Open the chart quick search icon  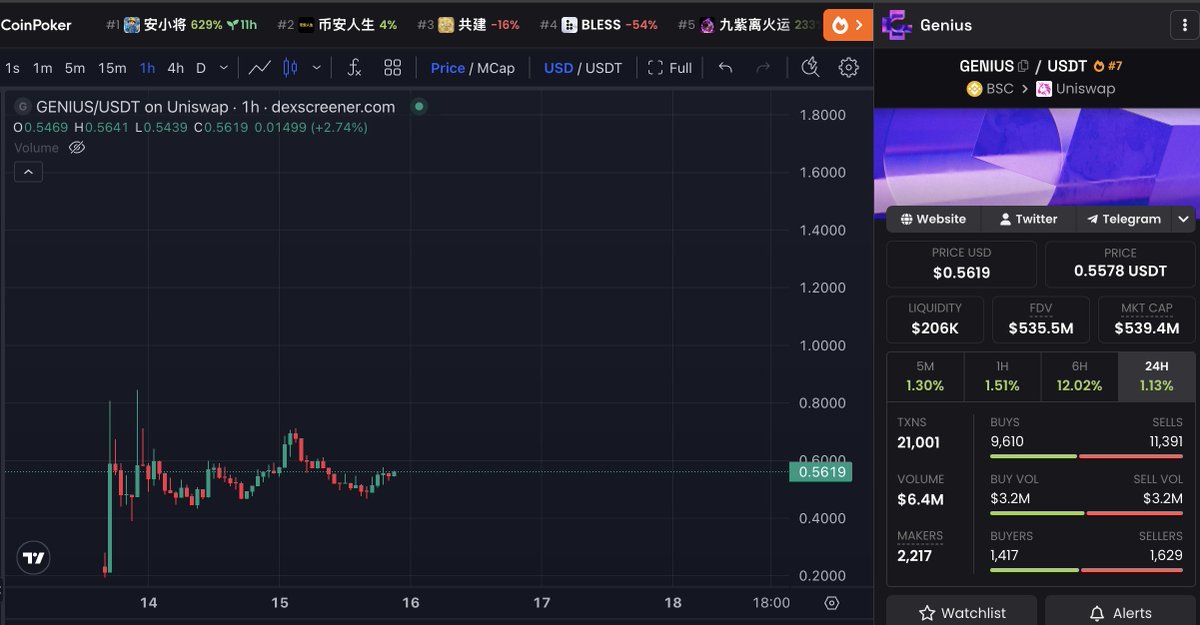click(811, 68)
